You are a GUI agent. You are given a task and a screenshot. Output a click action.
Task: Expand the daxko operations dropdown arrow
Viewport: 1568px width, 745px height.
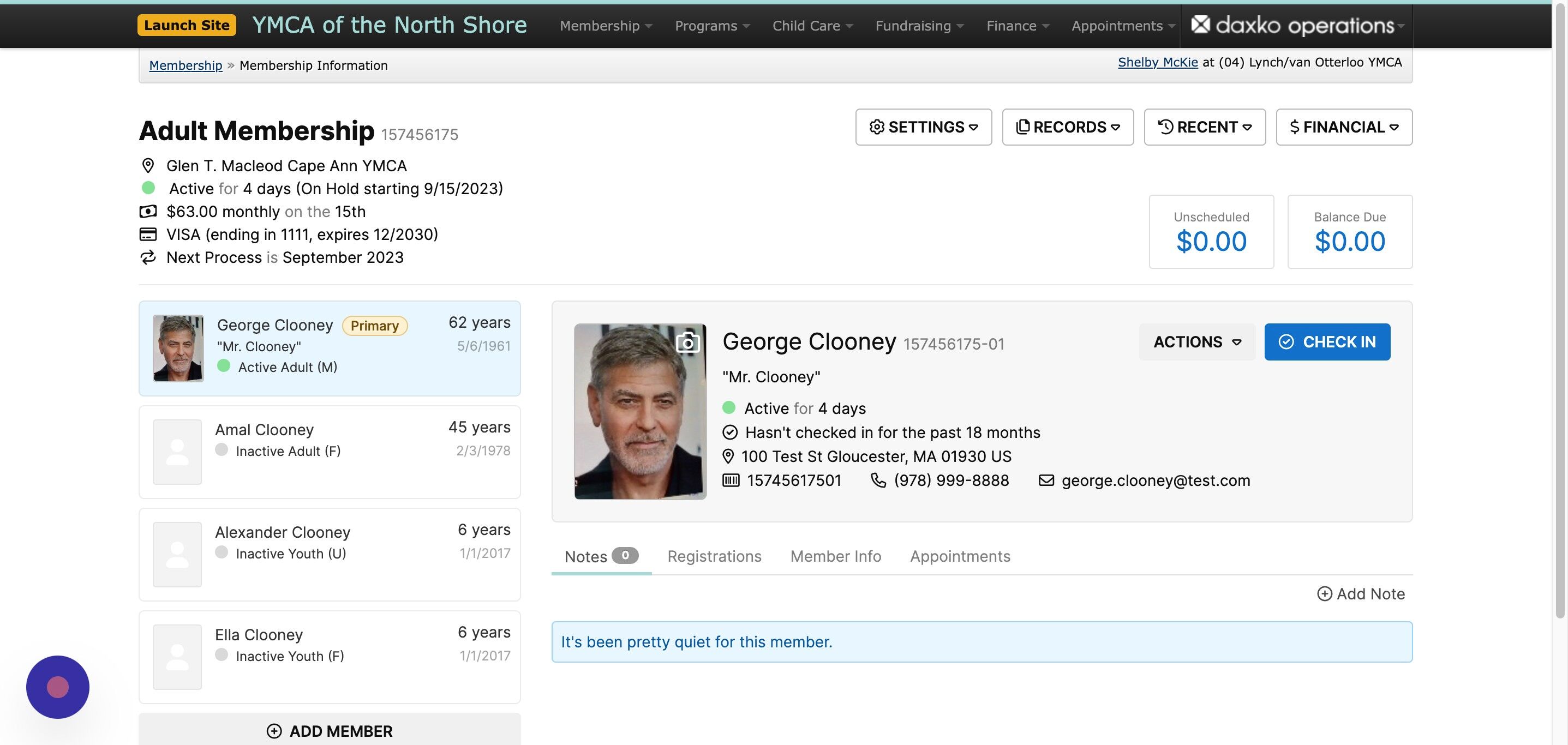tap(1401, 26)
